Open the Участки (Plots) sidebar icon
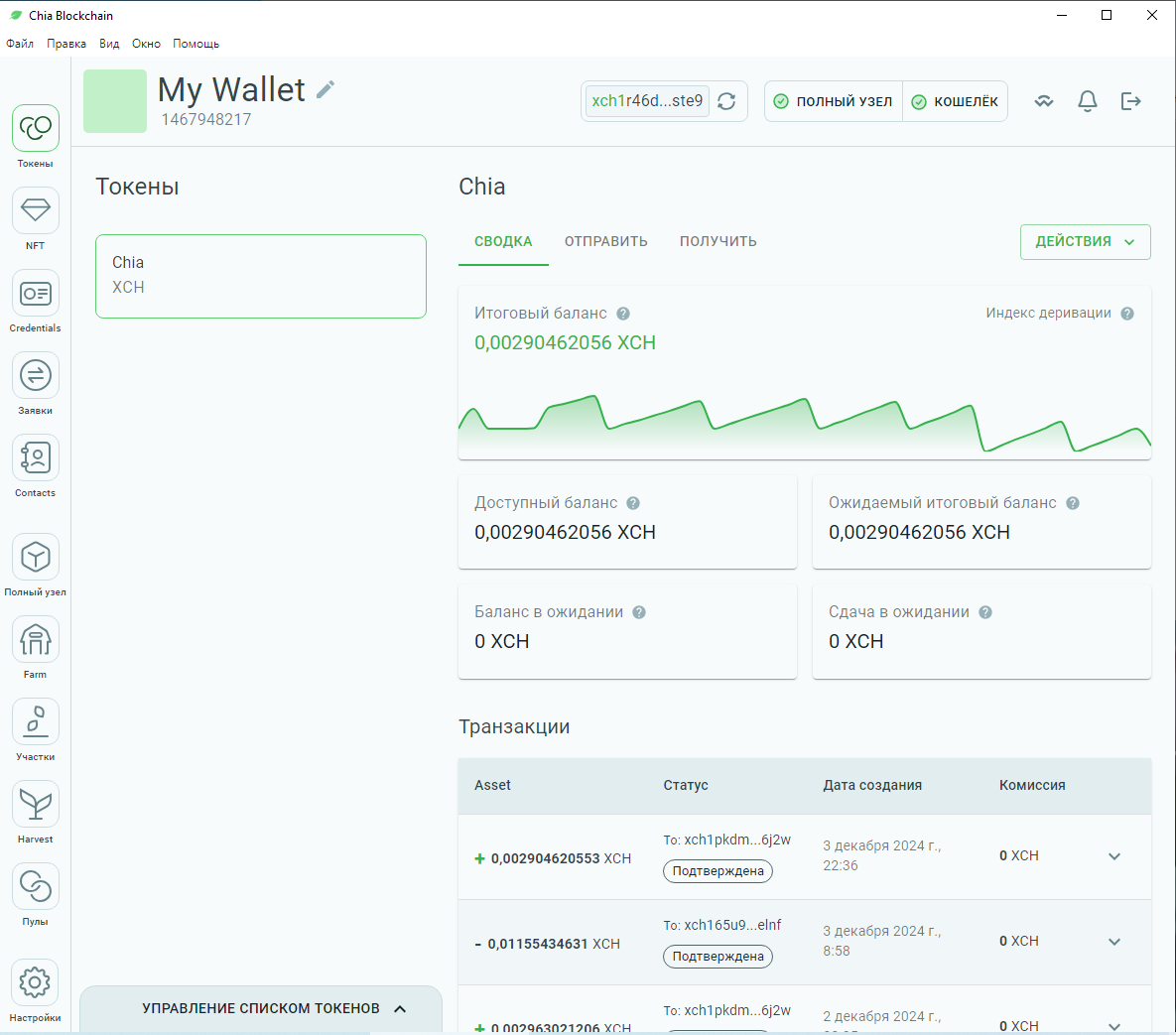This screenshot has width=1176, height=1035. click(x=36, y=722)
